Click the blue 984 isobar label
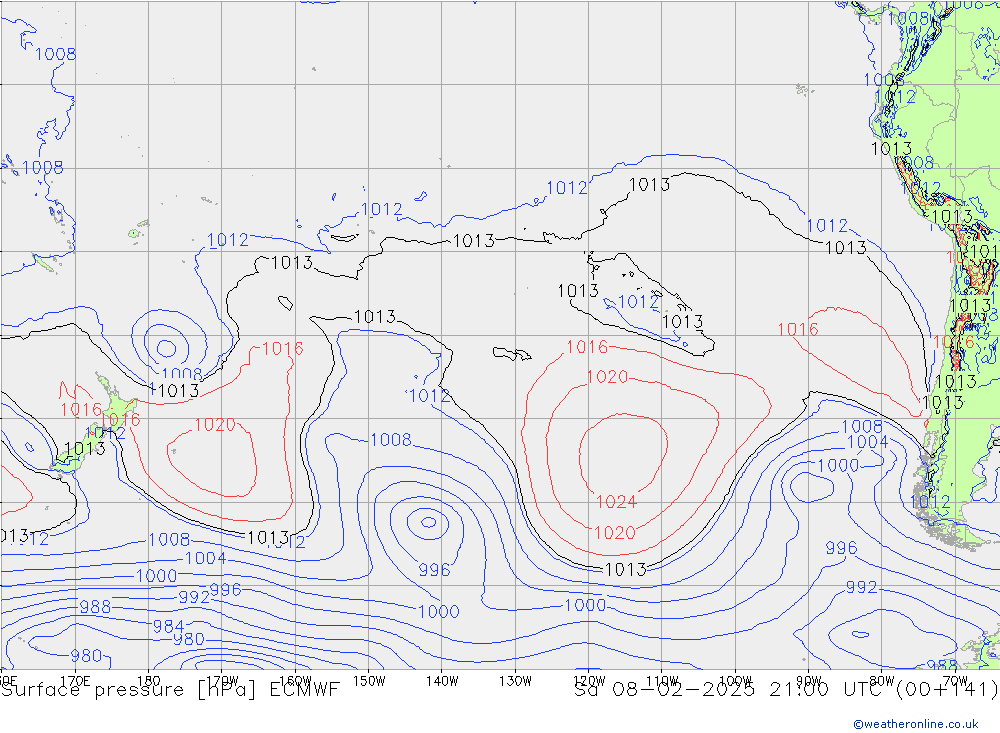 coord(168,626)
